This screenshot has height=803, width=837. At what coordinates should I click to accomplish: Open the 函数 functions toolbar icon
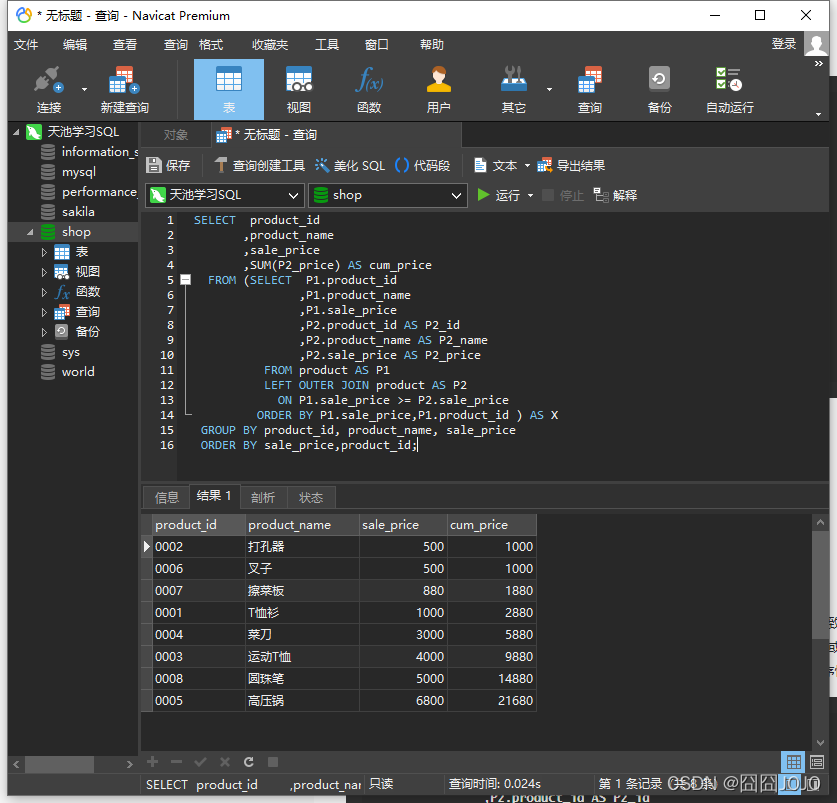369,89
